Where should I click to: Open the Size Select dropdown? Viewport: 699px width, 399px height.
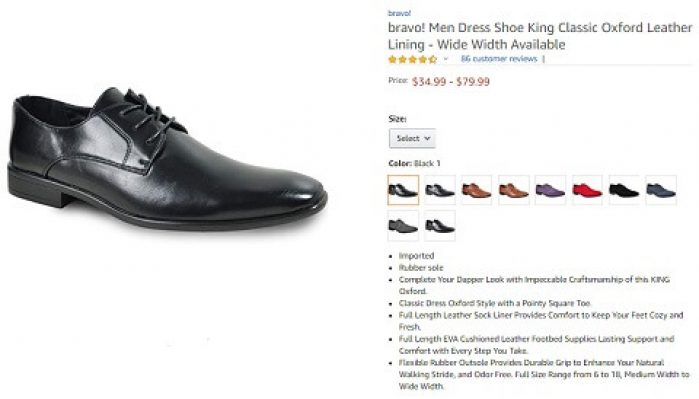pyautogui.click(x=412, y=138)
